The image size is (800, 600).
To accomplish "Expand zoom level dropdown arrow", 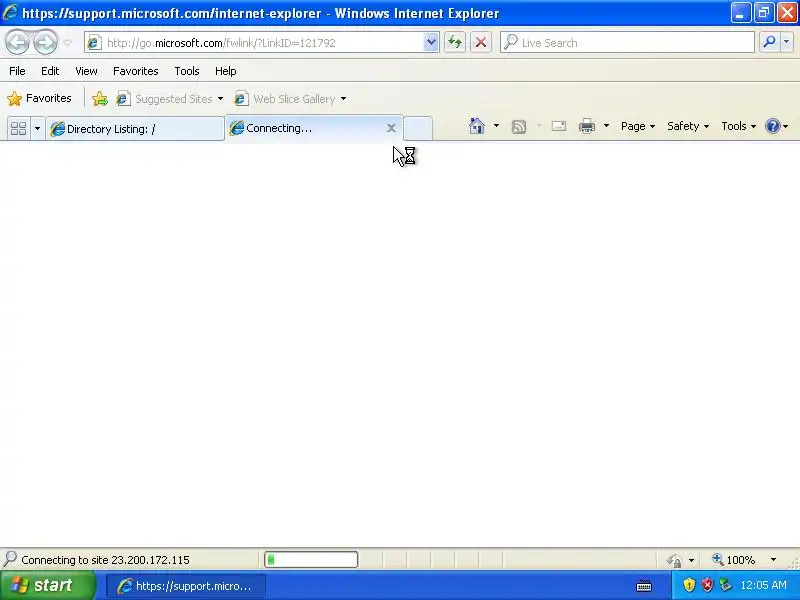I will pyautogui.click(x=773, y=560).
